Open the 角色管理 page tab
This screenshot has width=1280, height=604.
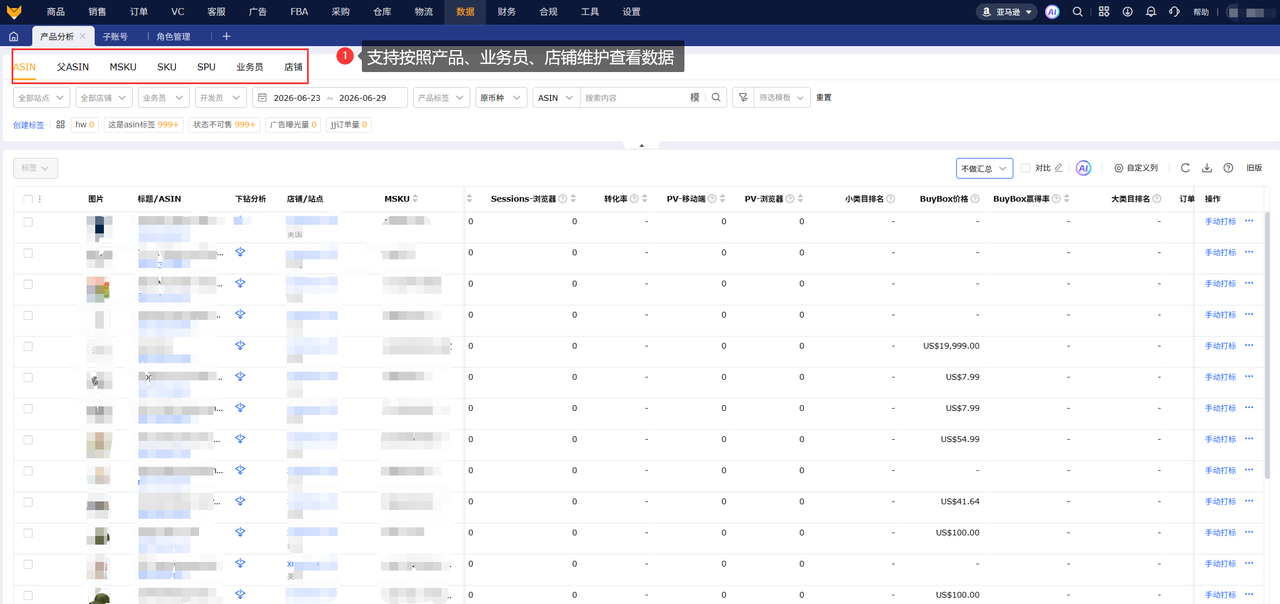(173, 36)
